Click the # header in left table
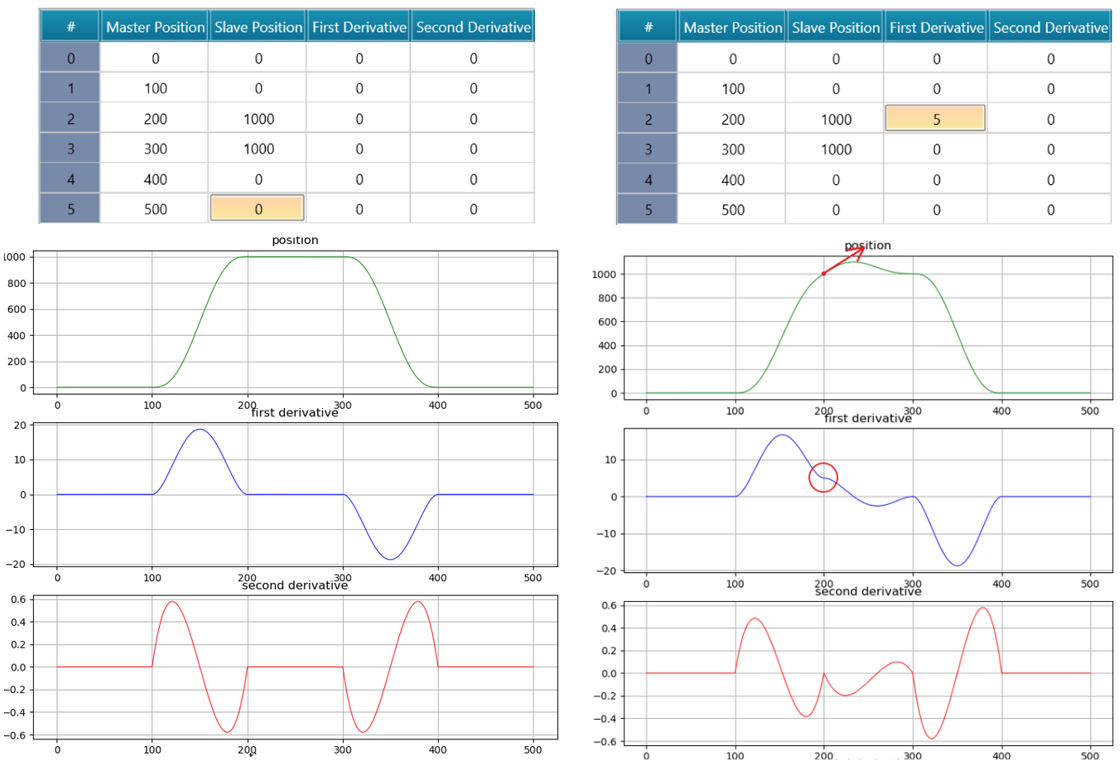The width and height of the screenshot is (1120, 769). [70, 27]
